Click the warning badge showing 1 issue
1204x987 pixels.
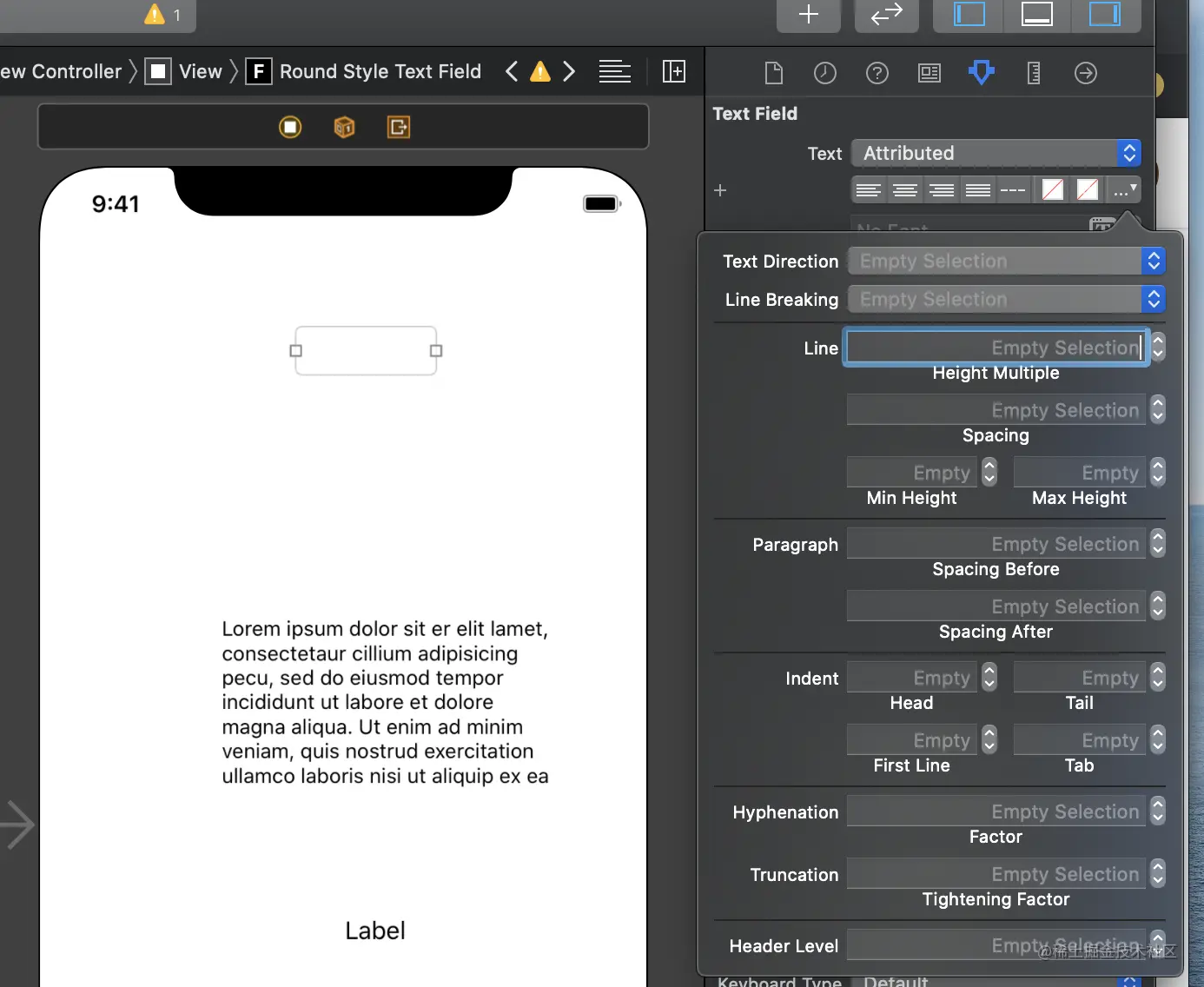[163, 15]
